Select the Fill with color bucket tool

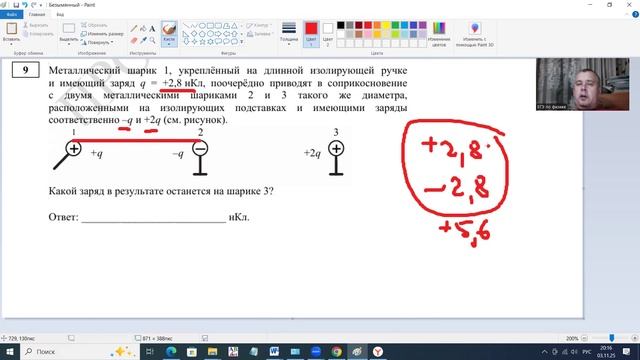(143, 29)
